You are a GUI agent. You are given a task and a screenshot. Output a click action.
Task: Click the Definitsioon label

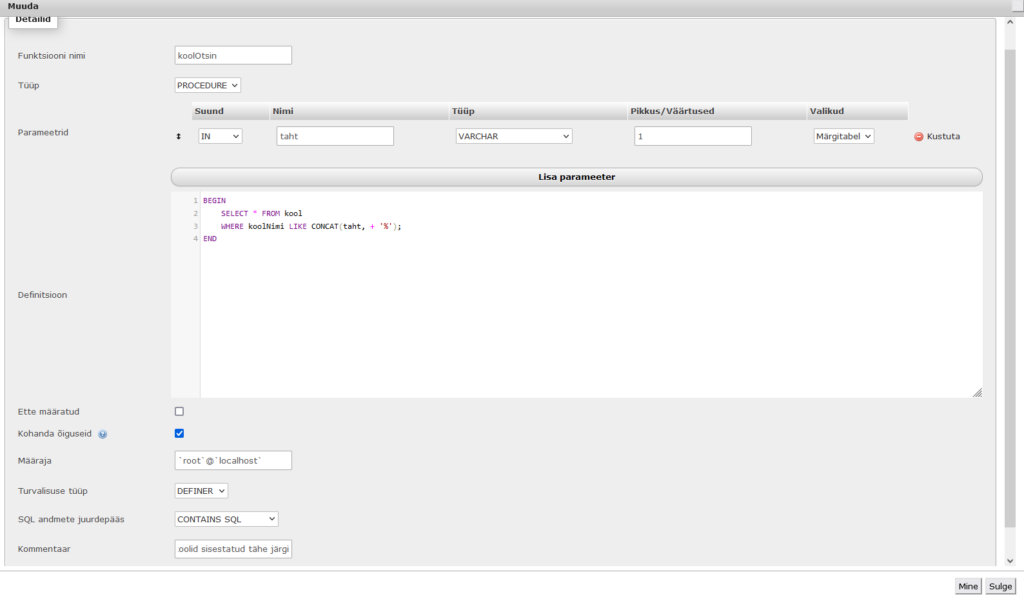(42, 295)
